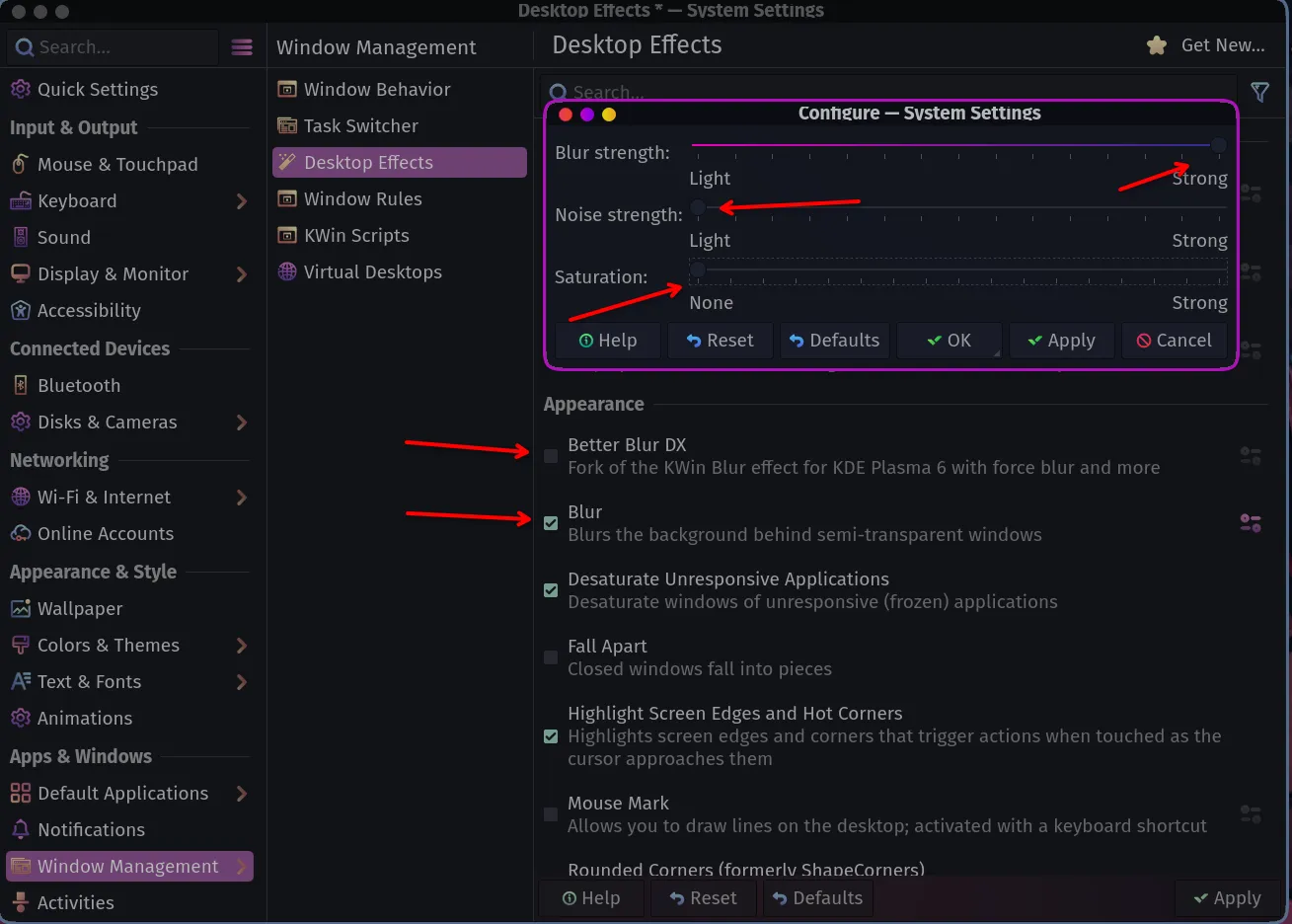1292x924 pixels.
Task: Toggle Highlight Screen Edges and Hot Corners
Action: [551, 736]
